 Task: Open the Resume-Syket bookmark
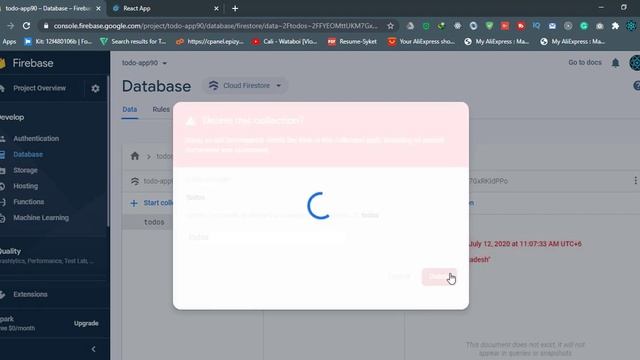coord(352,42)
